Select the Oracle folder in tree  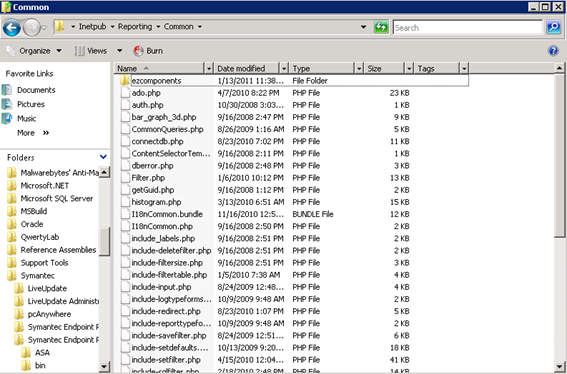[x=32, y=224]
